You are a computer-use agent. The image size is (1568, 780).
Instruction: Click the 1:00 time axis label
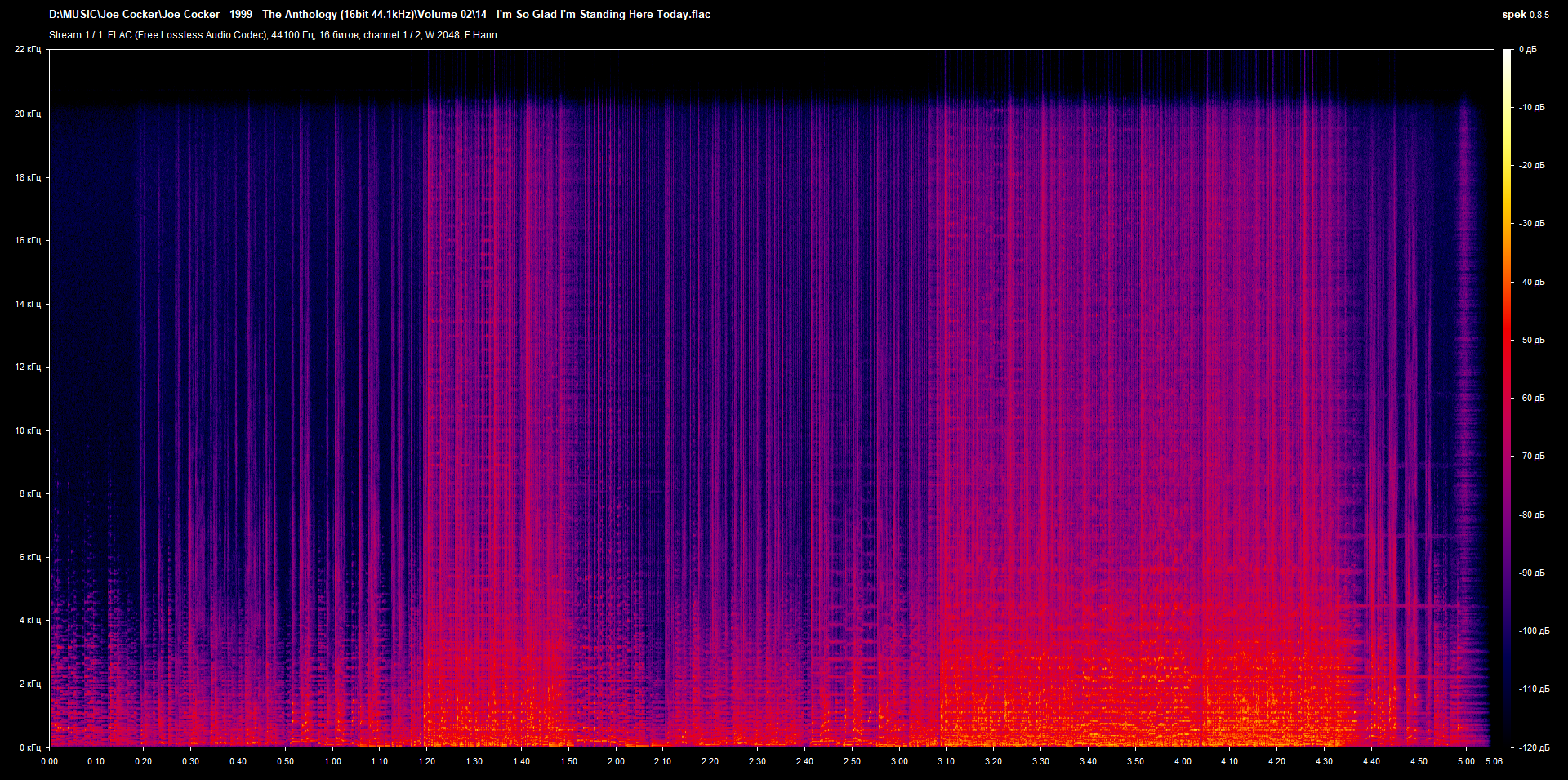pyautogui.click(x=332, y=761)
